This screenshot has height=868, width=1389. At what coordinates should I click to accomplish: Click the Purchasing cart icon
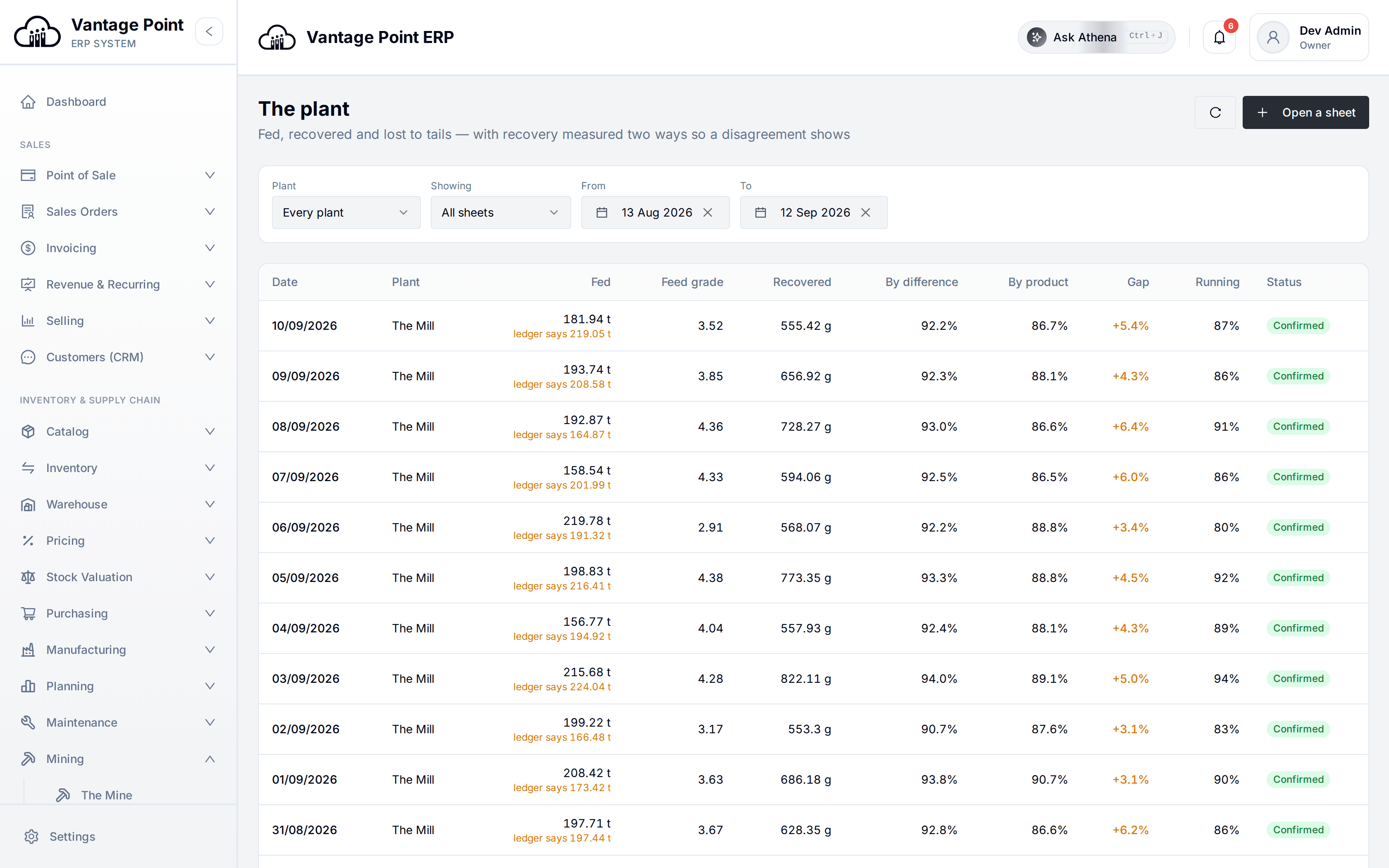point(28,614)
